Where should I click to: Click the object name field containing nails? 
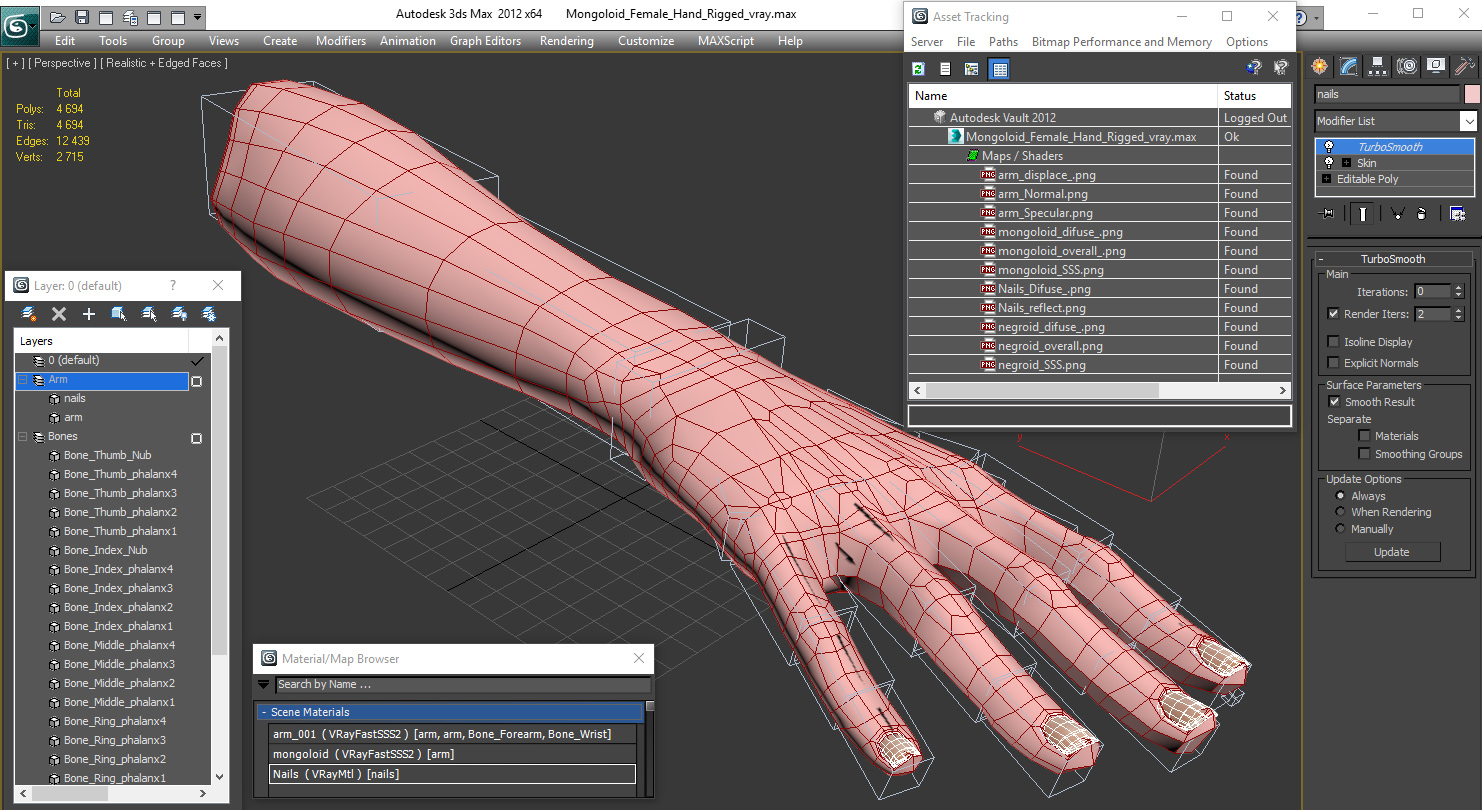pos(1387,94)
